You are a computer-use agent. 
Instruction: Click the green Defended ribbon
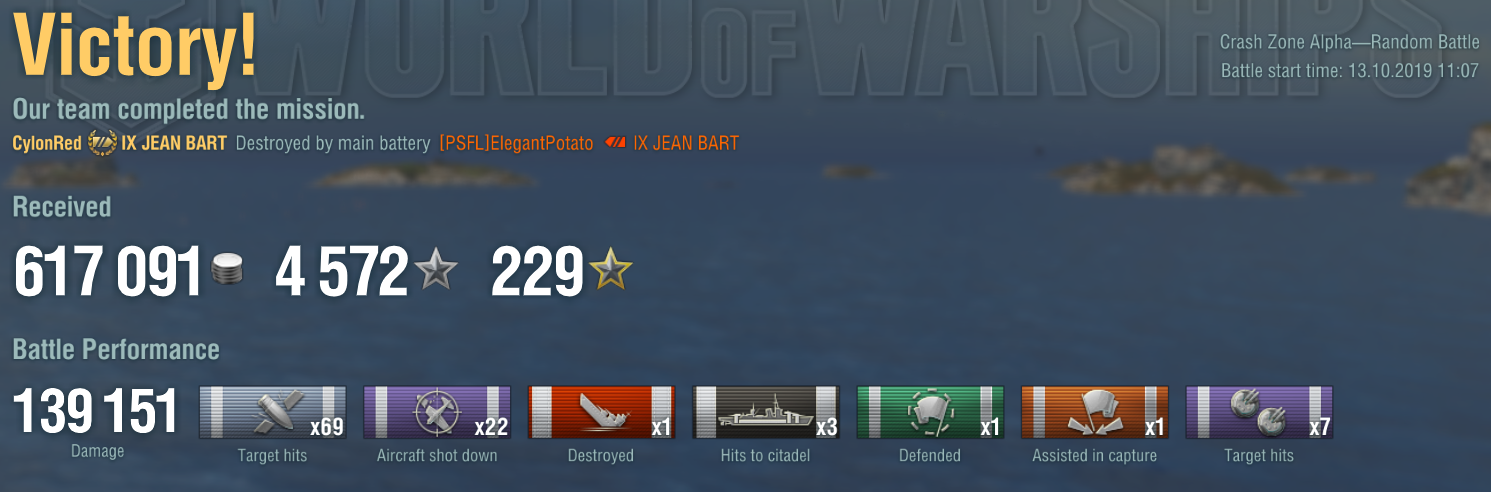pyautogui.click(x=930, y=412)
